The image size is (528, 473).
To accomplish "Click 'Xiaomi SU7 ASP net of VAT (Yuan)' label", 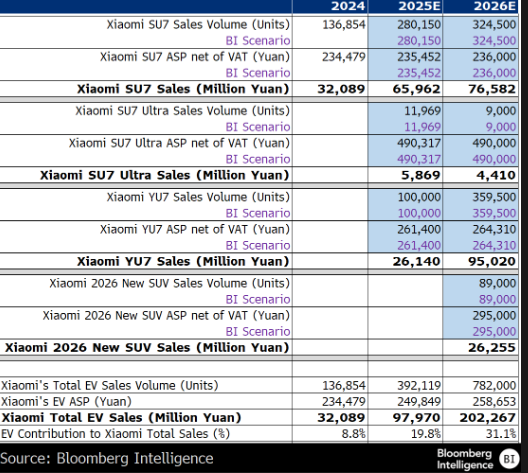I will click(x=195, y=57).
